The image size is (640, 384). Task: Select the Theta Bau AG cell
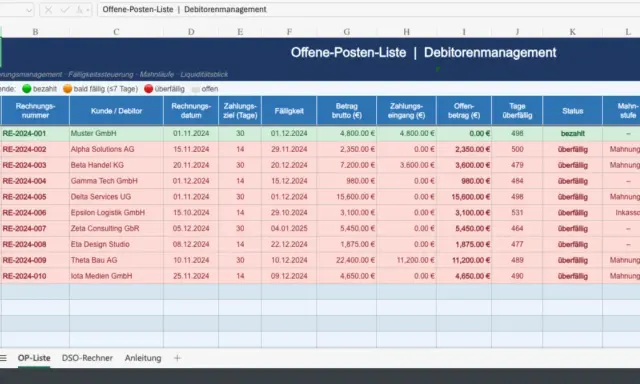coord(116,260)
